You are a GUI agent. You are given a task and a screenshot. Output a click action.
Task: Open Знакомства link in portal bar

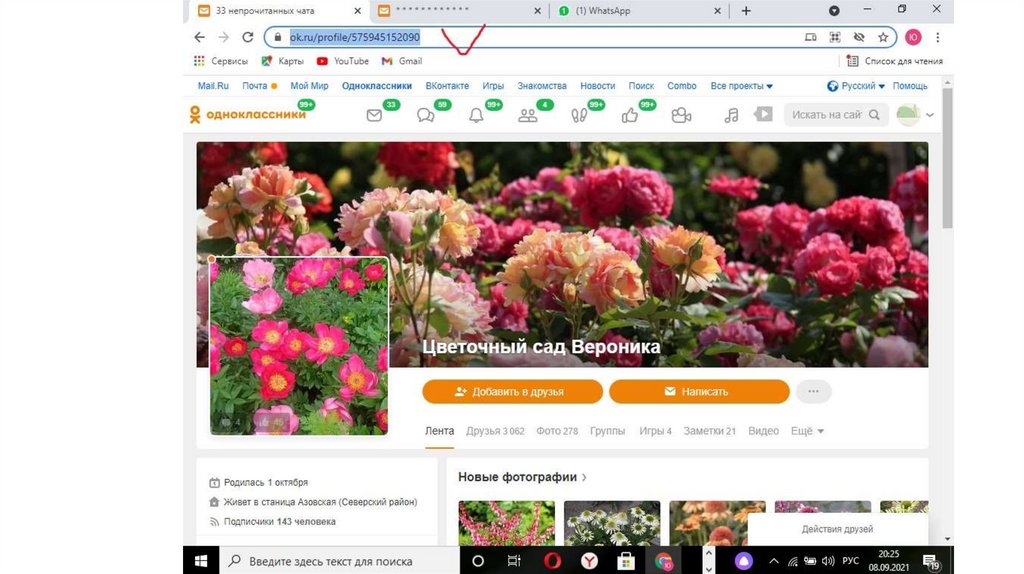click(x=541, y=86)
